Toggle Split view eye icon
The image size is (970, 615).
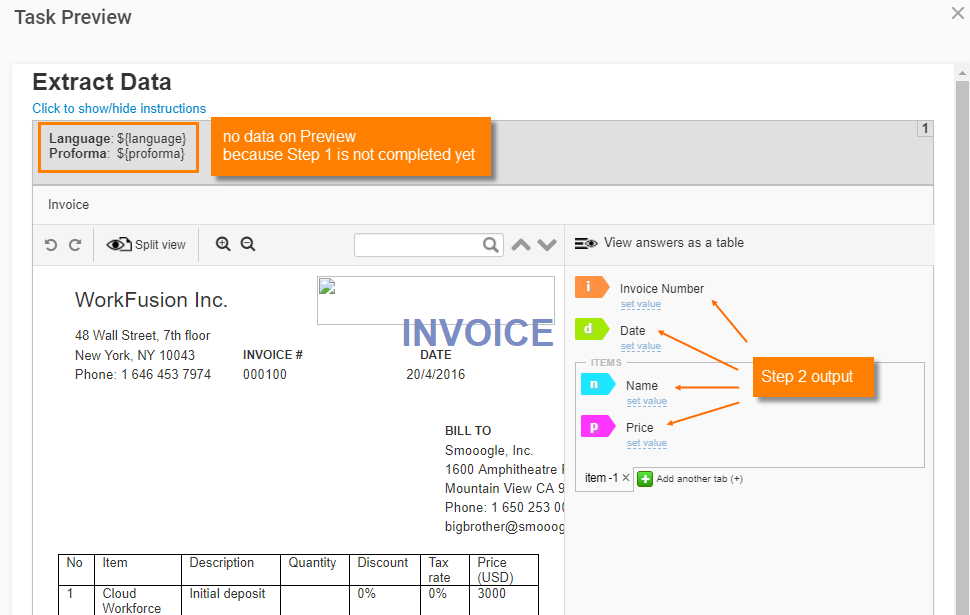(x=119, y=244)
